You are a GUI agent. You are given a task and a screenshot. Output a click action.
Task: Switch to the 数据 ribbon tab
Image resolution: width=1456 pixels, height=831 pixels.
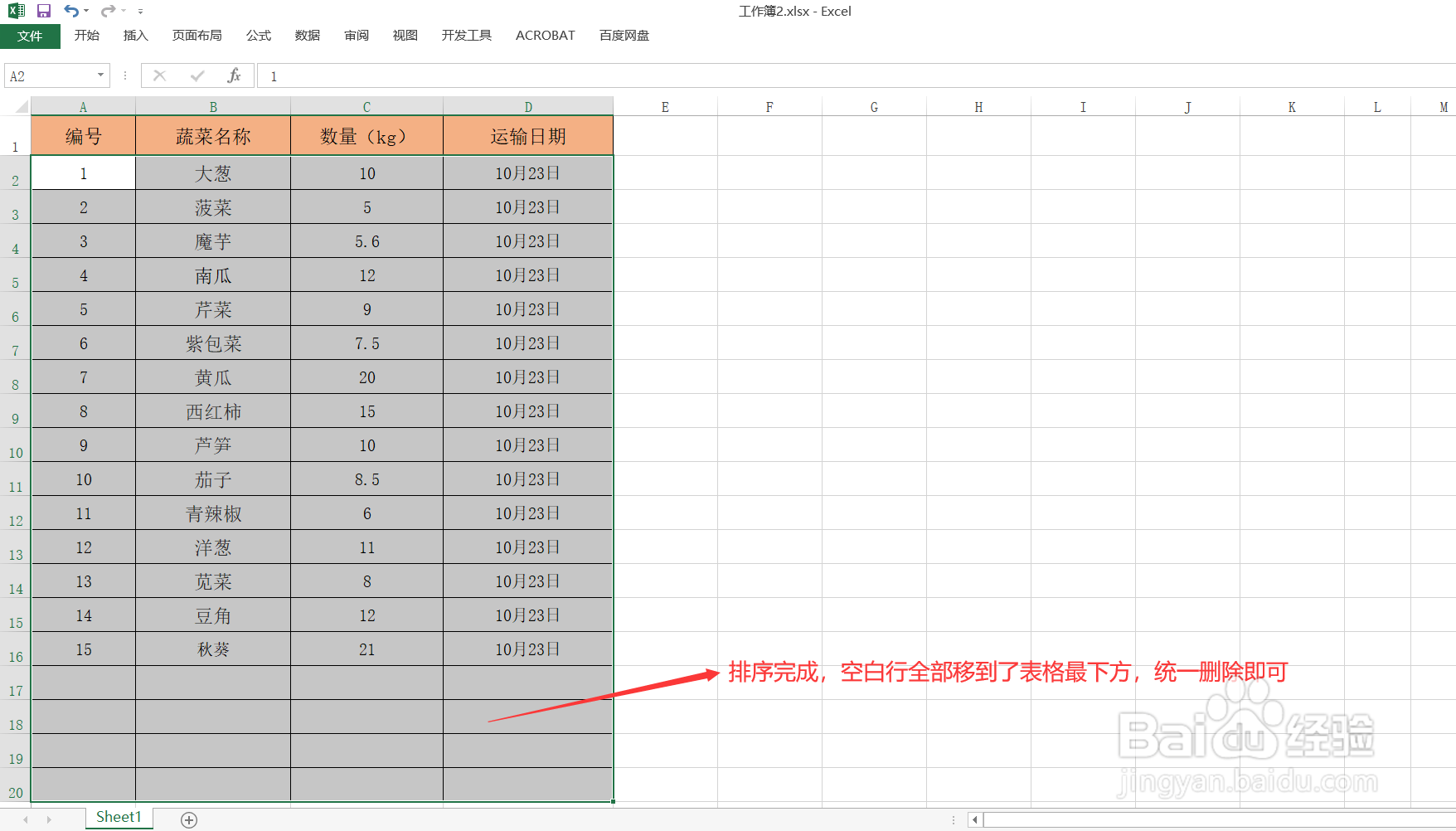click(x=308, y=36)
